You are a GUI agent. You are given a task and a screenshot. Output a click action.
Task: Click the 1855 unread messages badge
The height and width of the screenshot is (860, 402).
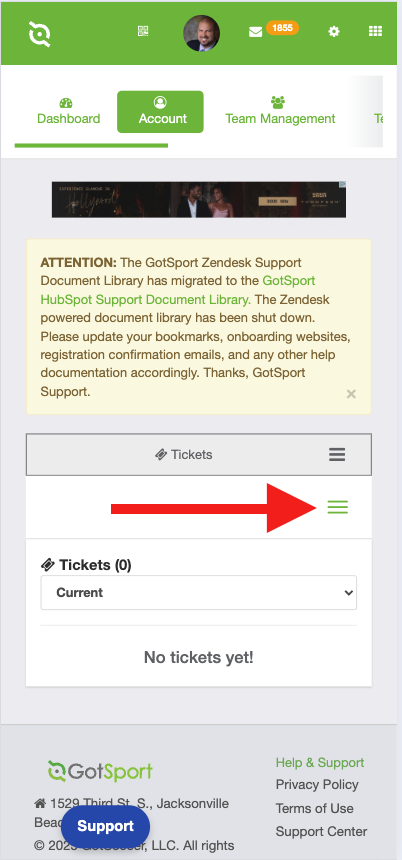point(282,27)
